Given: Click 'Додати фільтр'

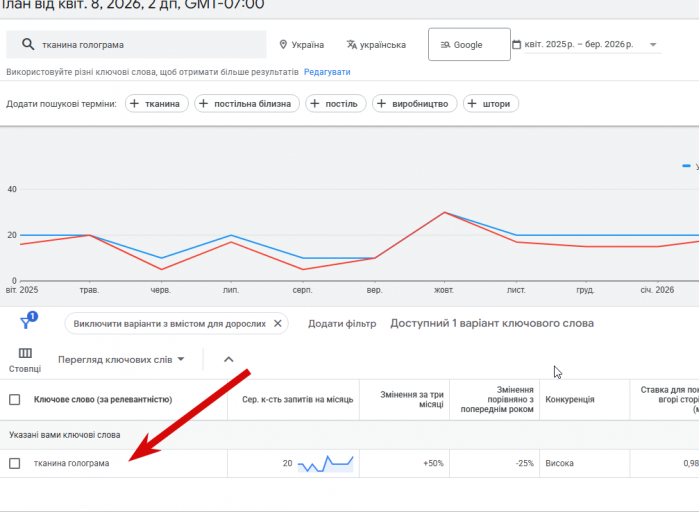Looking at the screenshot, I should coord(342,324).
